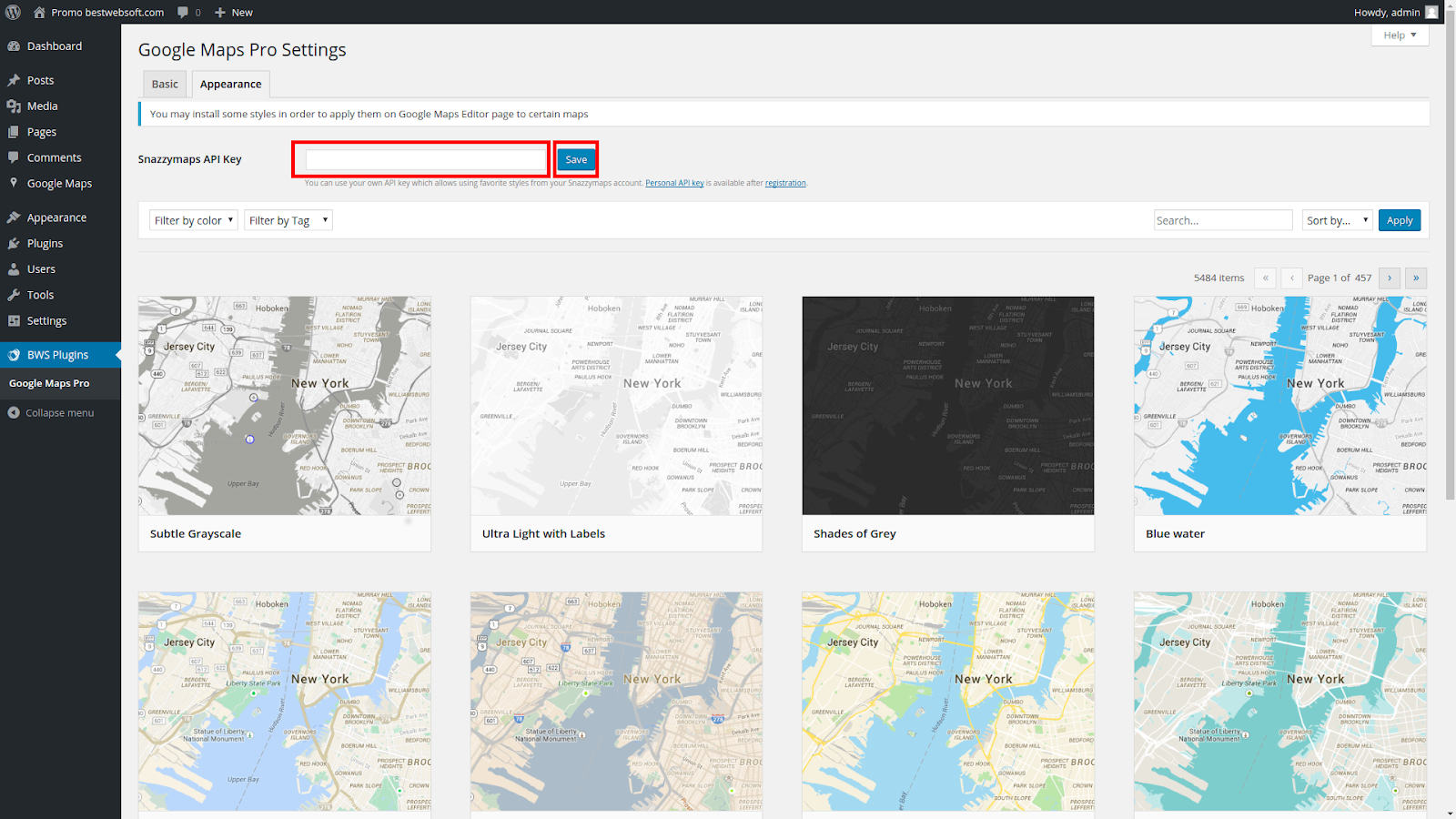Click the Appearance brush icon

(14, 217)
